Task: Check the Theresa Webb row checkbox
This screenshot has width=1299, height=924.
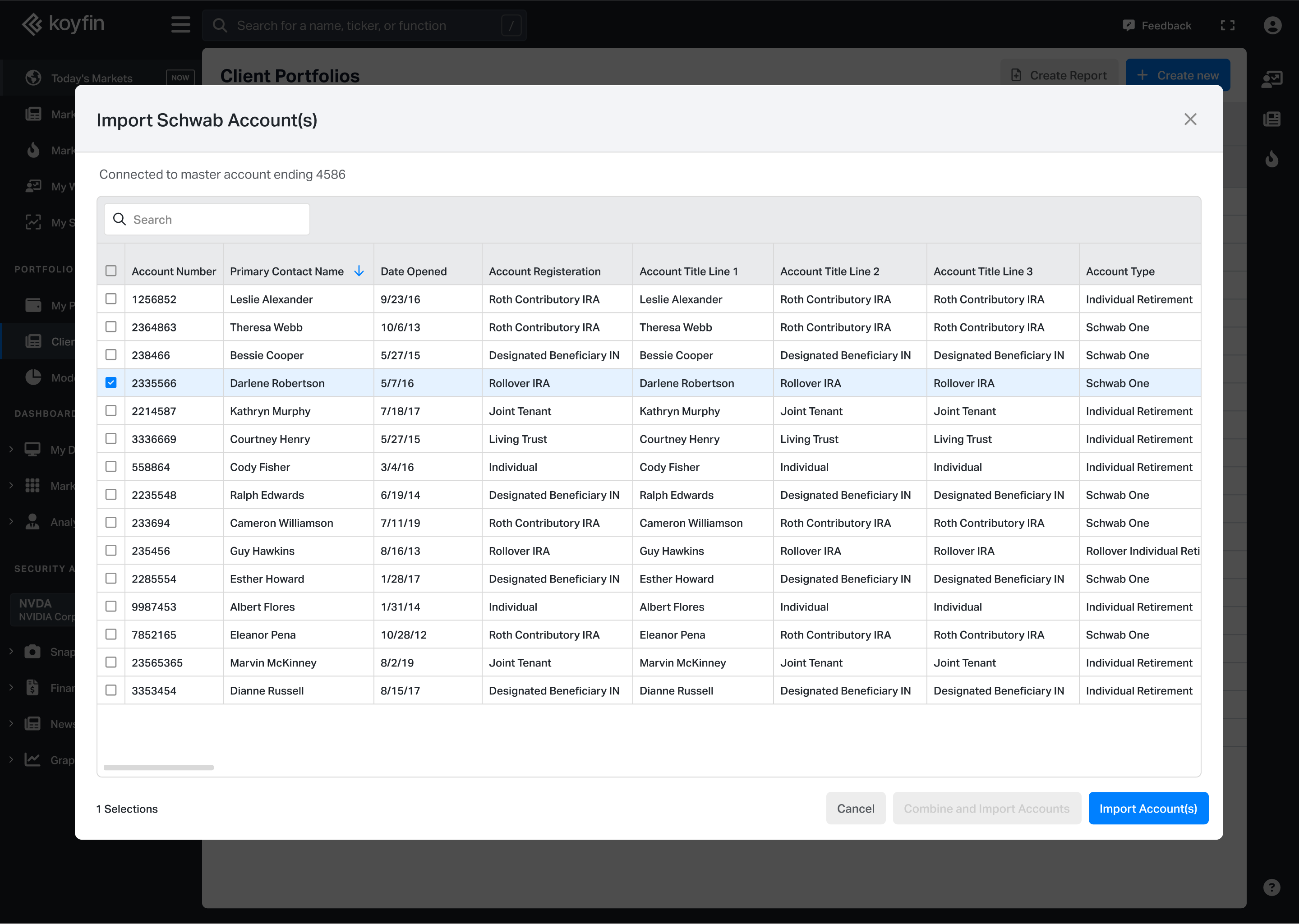Action: click(x=111, y=326)
